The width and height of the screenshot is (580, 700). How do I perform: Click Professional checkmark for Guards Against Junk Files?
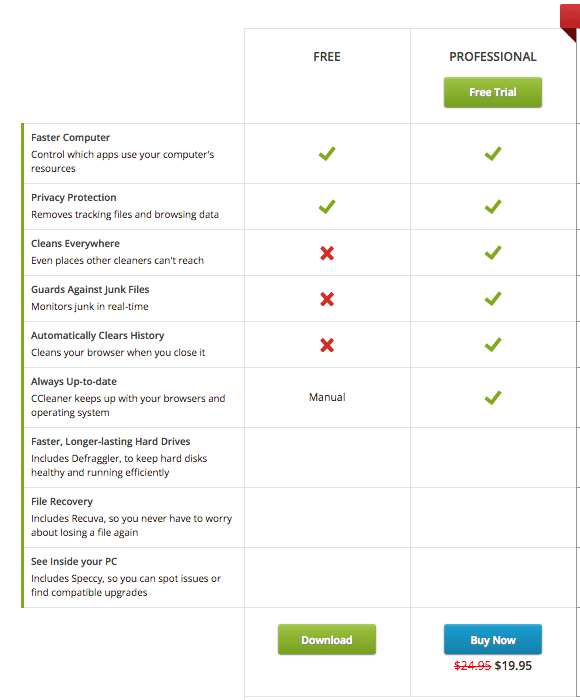pyautogui.click(x=493, y=299)
